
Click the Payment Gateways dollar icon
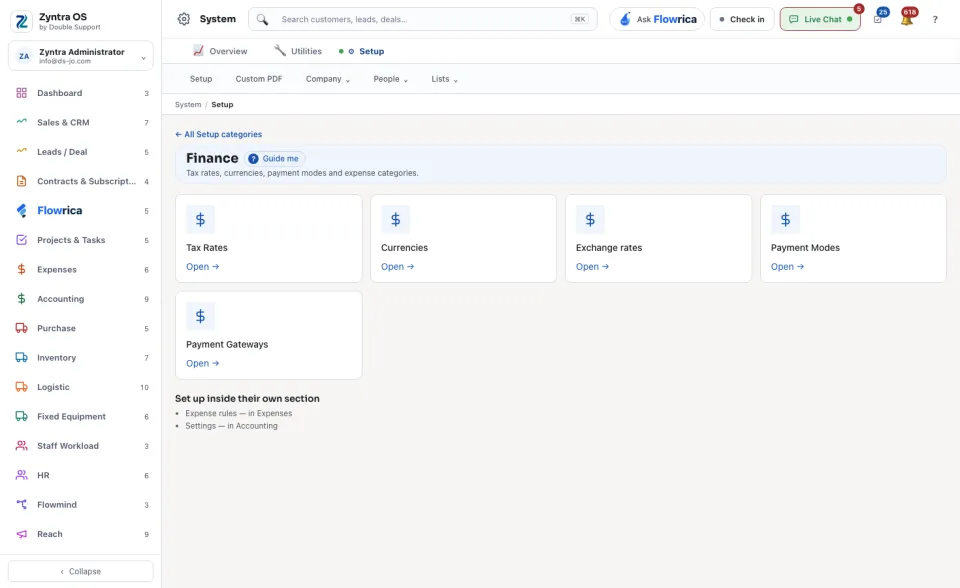pos(200,316)
